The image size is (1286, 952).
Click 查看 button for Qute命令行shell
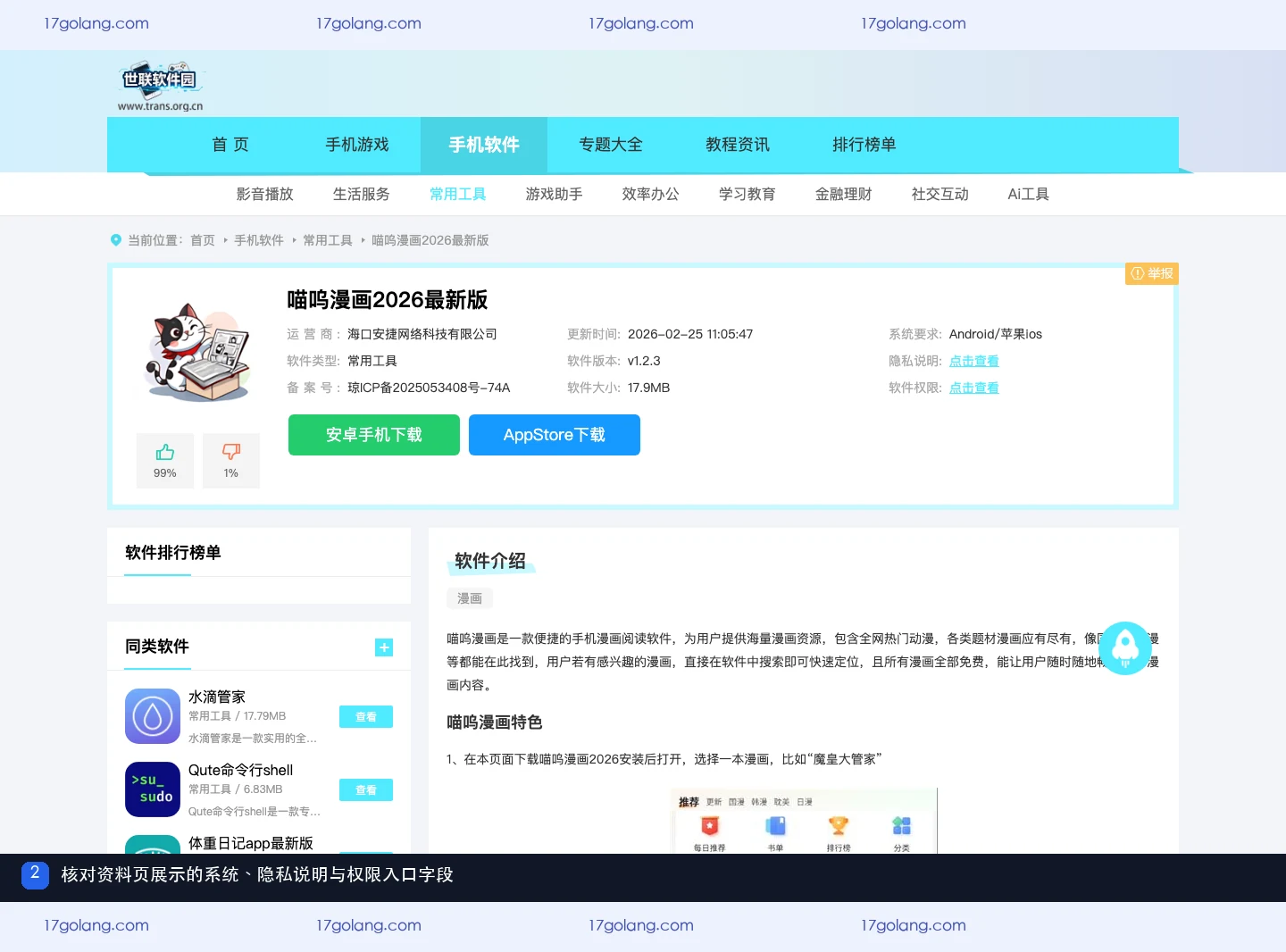click(366, 790)
